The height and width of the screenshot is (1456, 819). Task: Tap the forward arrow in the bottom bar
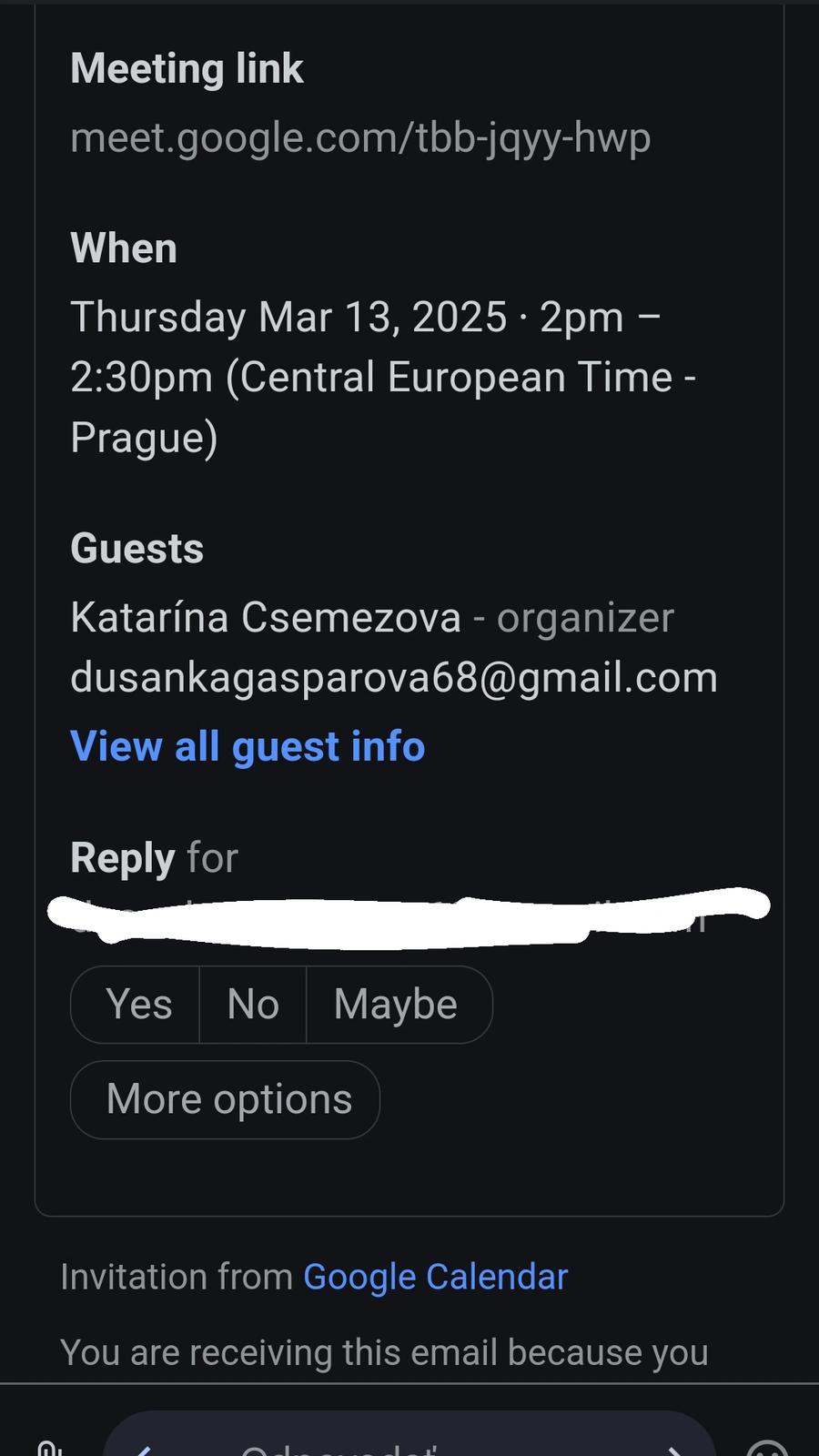(674, 1449)
